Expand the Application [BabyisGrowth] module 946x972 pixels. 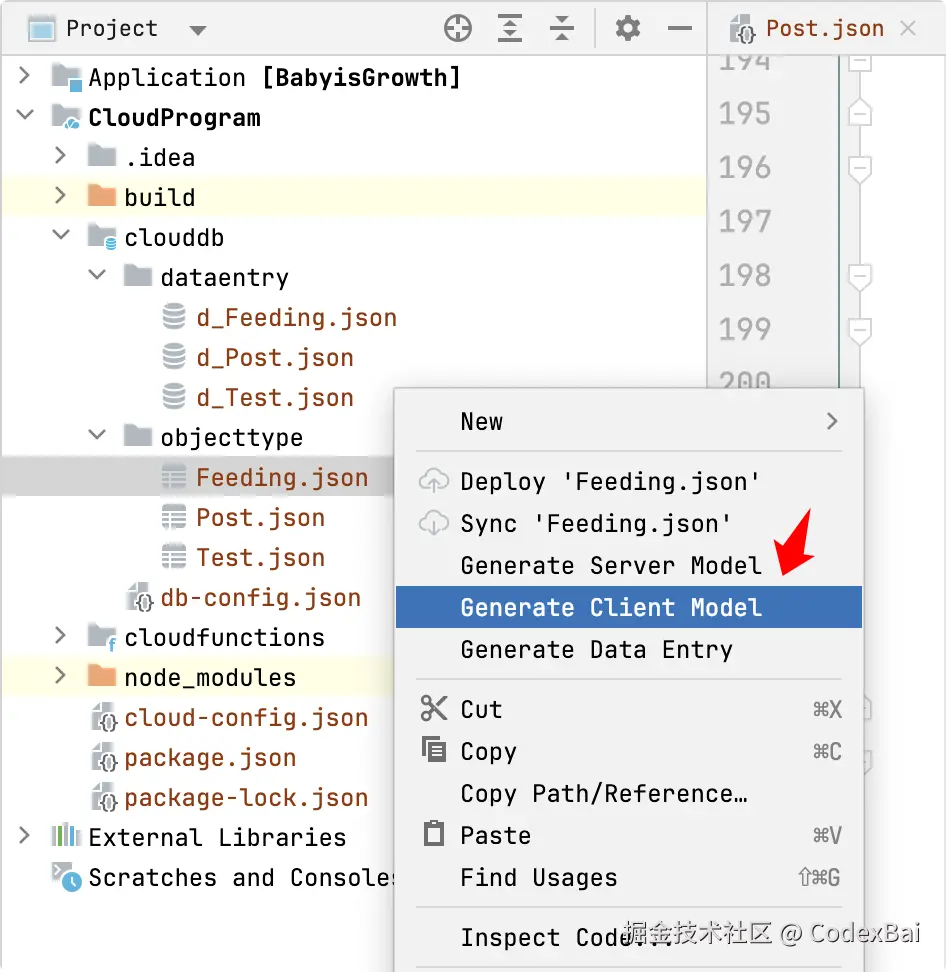26,76
